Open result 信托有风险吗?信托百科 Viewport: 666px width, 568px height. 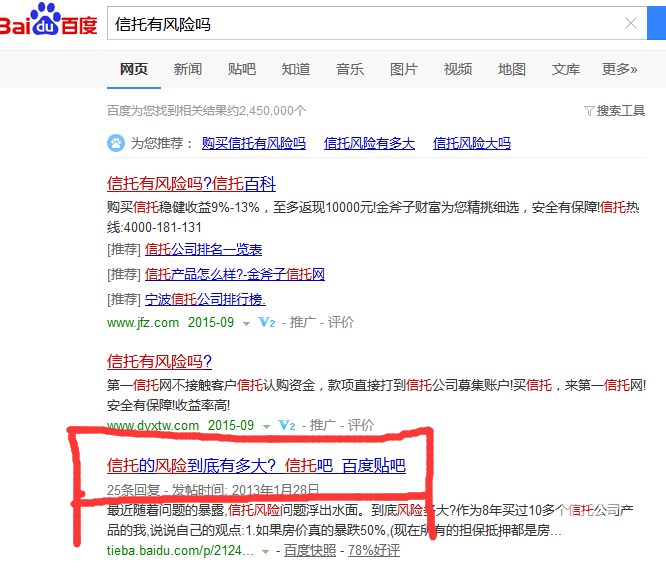coord(191,184)
